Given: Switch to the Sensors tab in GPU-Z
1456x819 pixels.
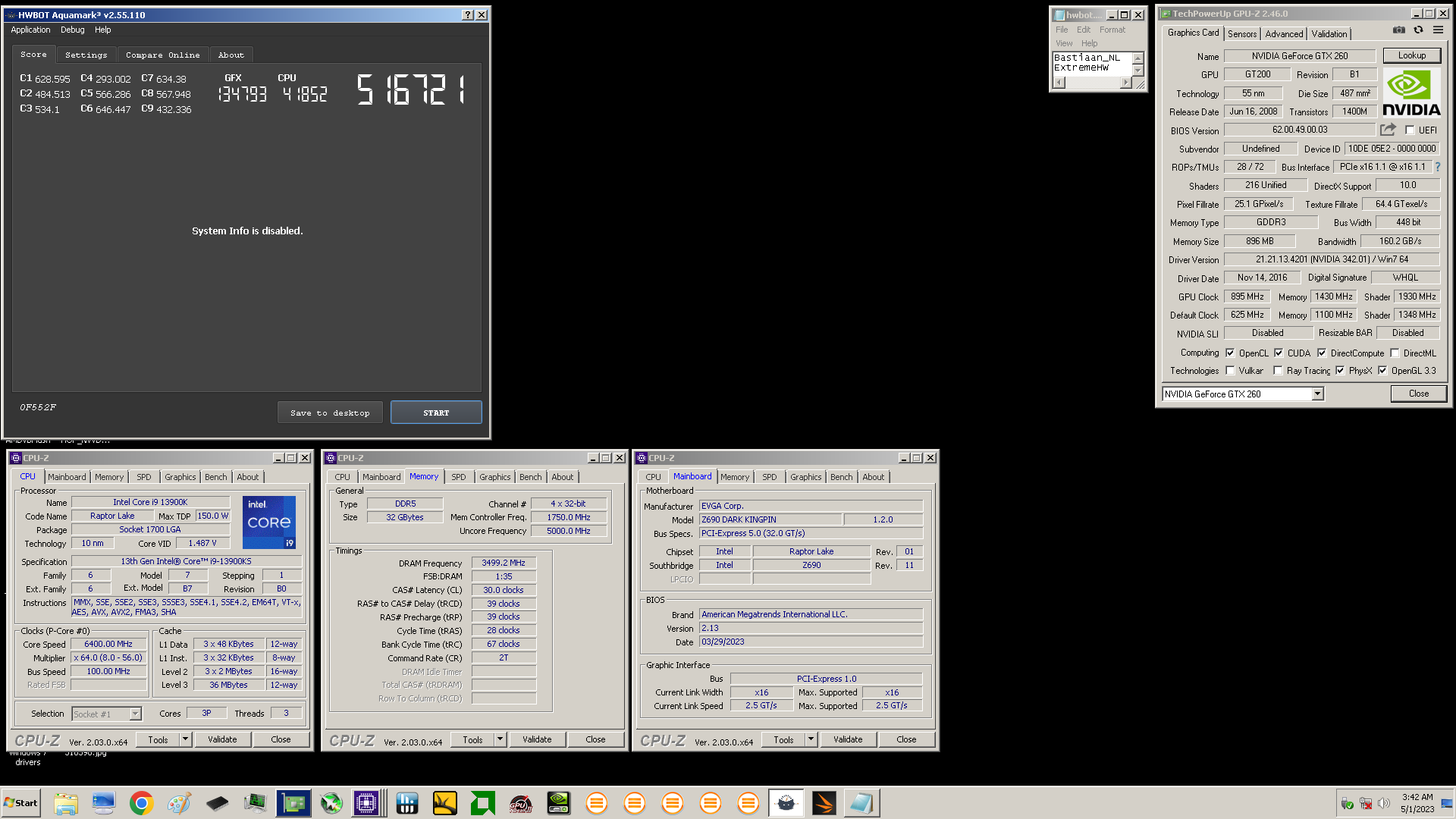Looking at the screenshot, I should click(1242, 34).
